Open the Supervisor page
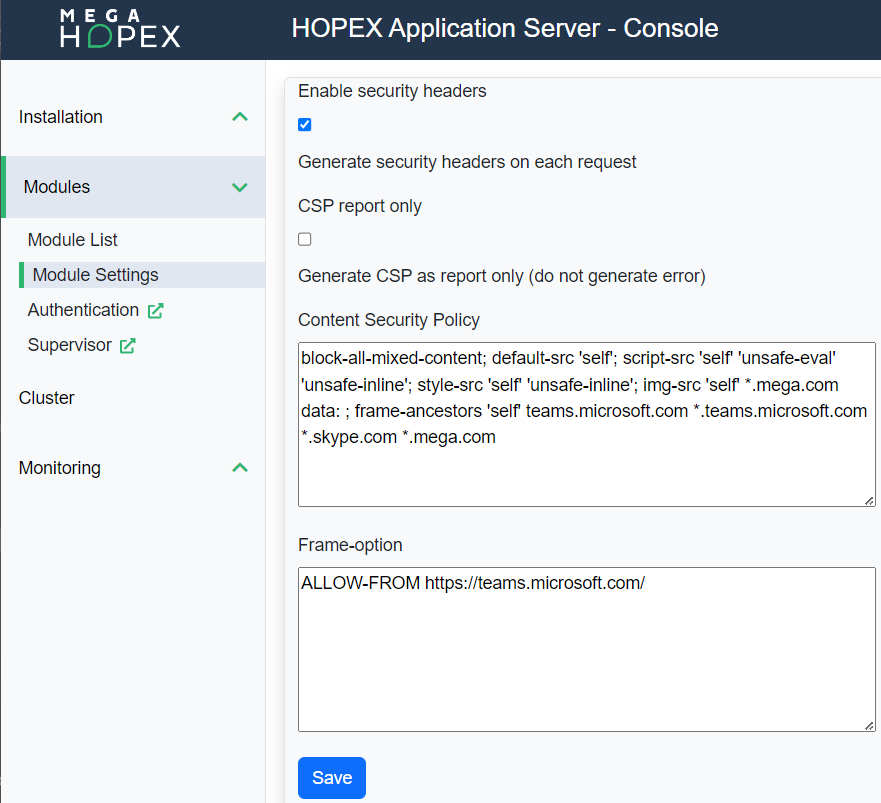Image resolution: width=881 pixels, height=803 pixels. (71, 344)
